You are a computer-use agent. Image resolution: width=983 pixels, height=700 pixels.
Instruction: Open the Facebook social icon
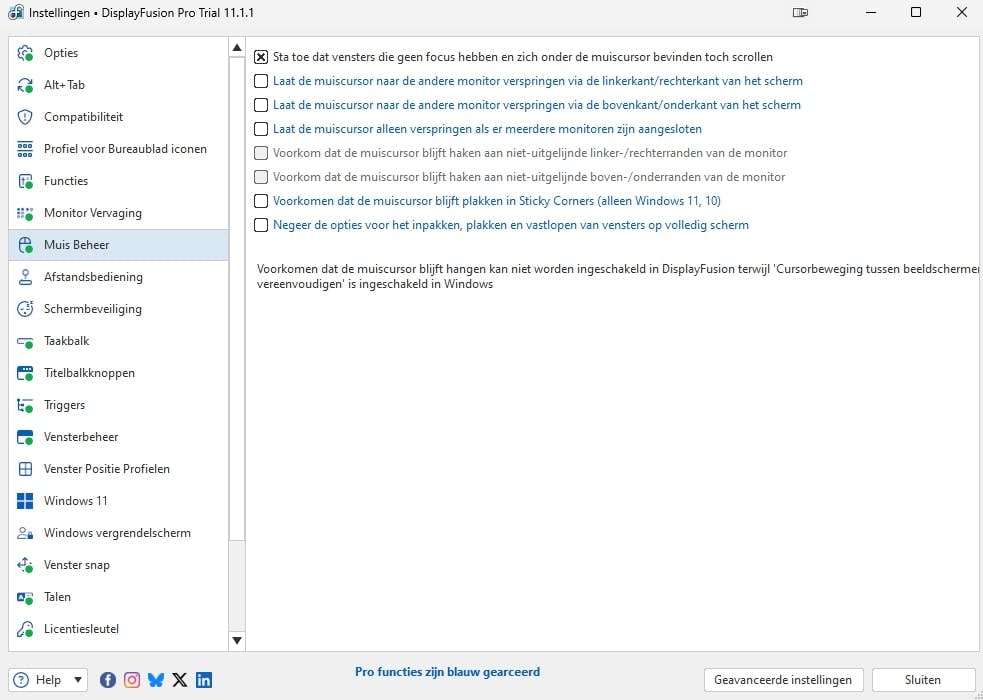point(108,680)
